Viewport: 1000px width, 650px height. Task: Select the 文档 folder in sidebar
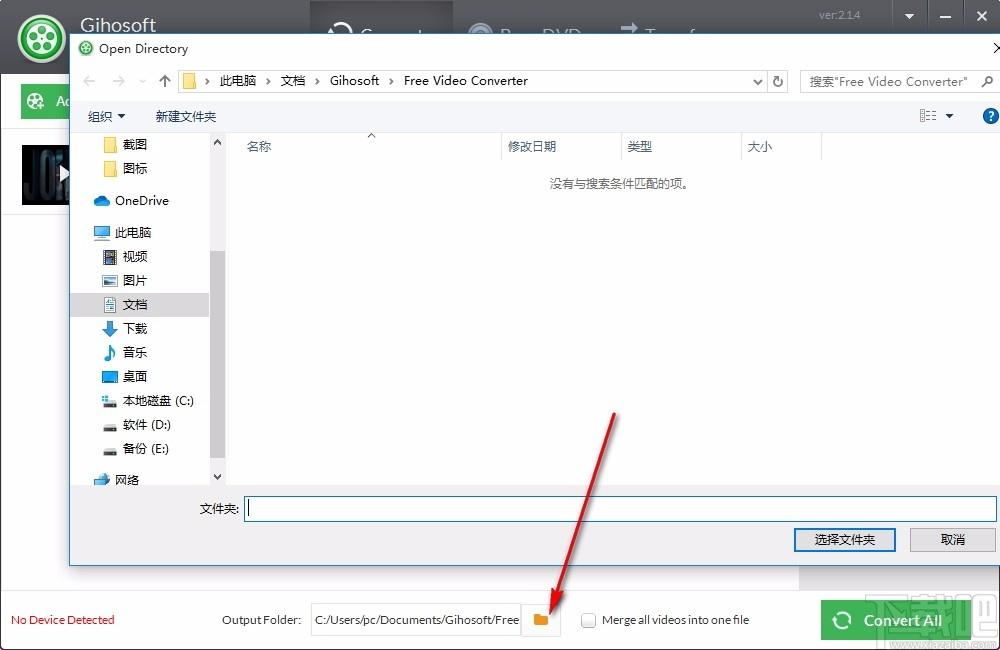point(139,305)
